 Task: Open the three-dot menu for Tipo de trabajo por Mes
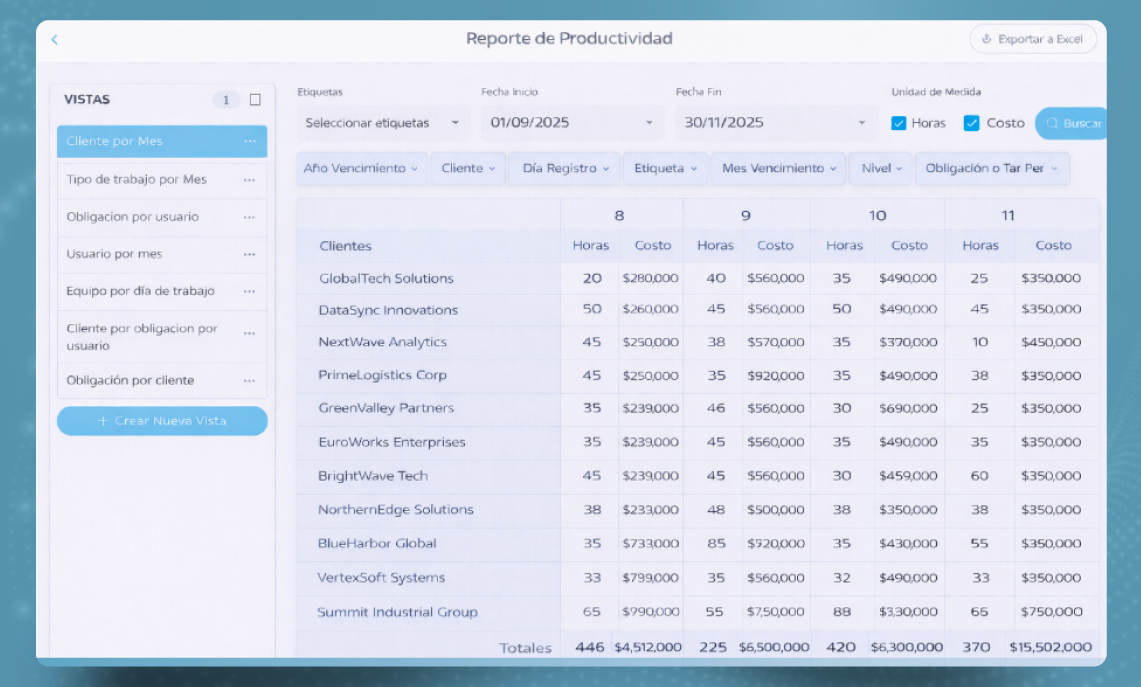pos(250,180)
